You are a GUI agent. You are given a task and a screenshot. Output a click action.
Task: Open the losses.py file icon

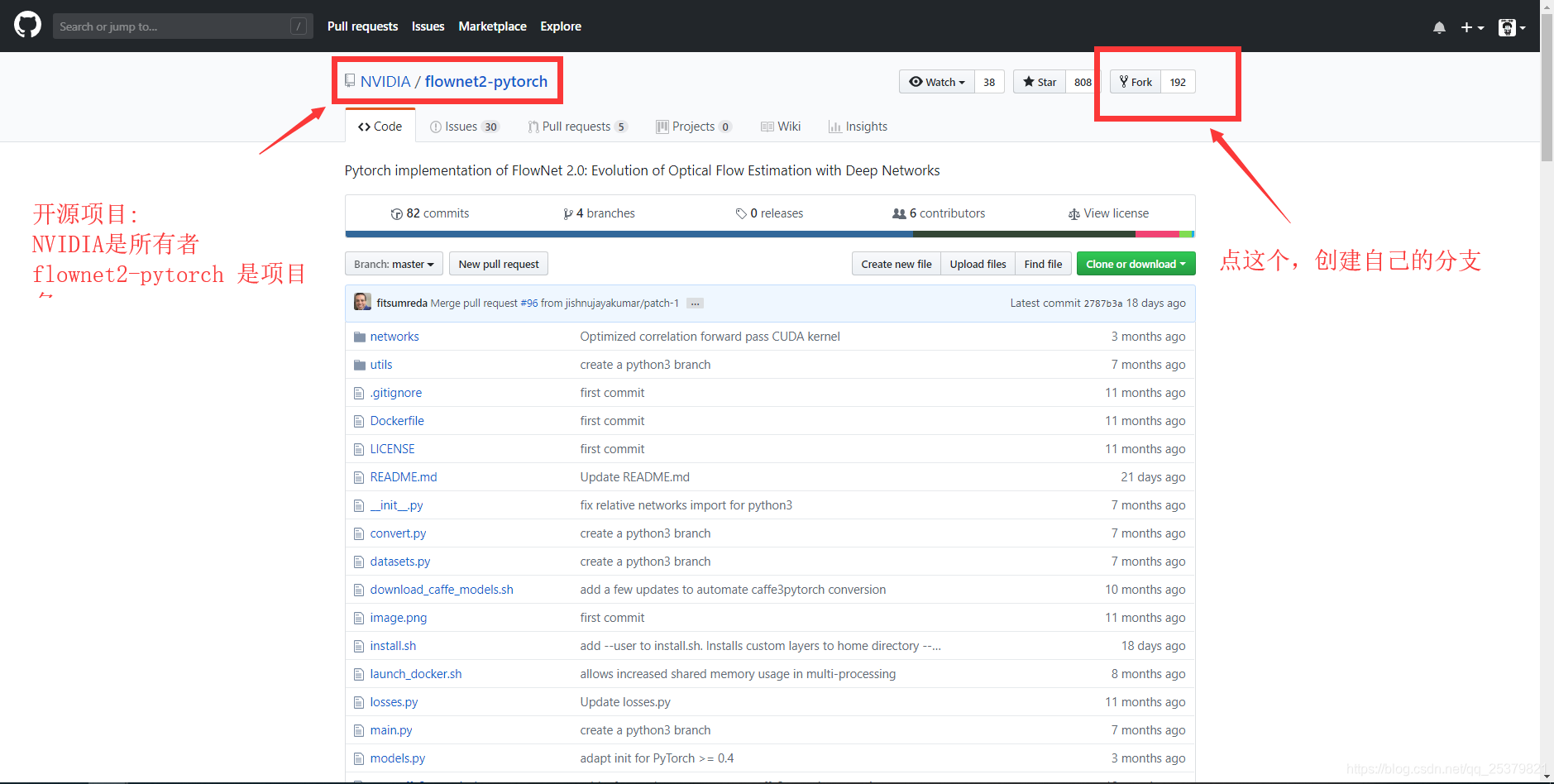[359, 702]
